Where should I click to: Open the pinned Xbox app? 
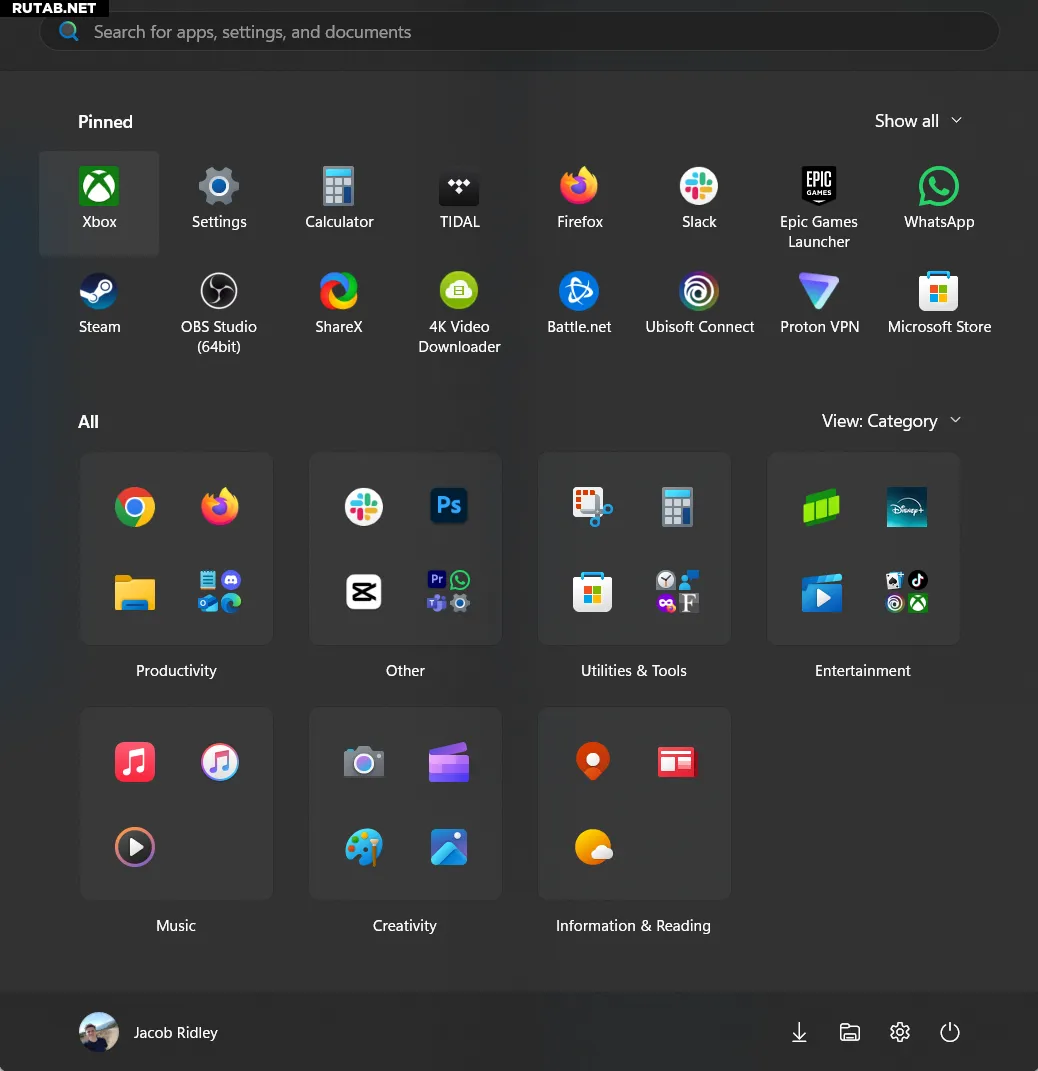click(x=99, y=203)
